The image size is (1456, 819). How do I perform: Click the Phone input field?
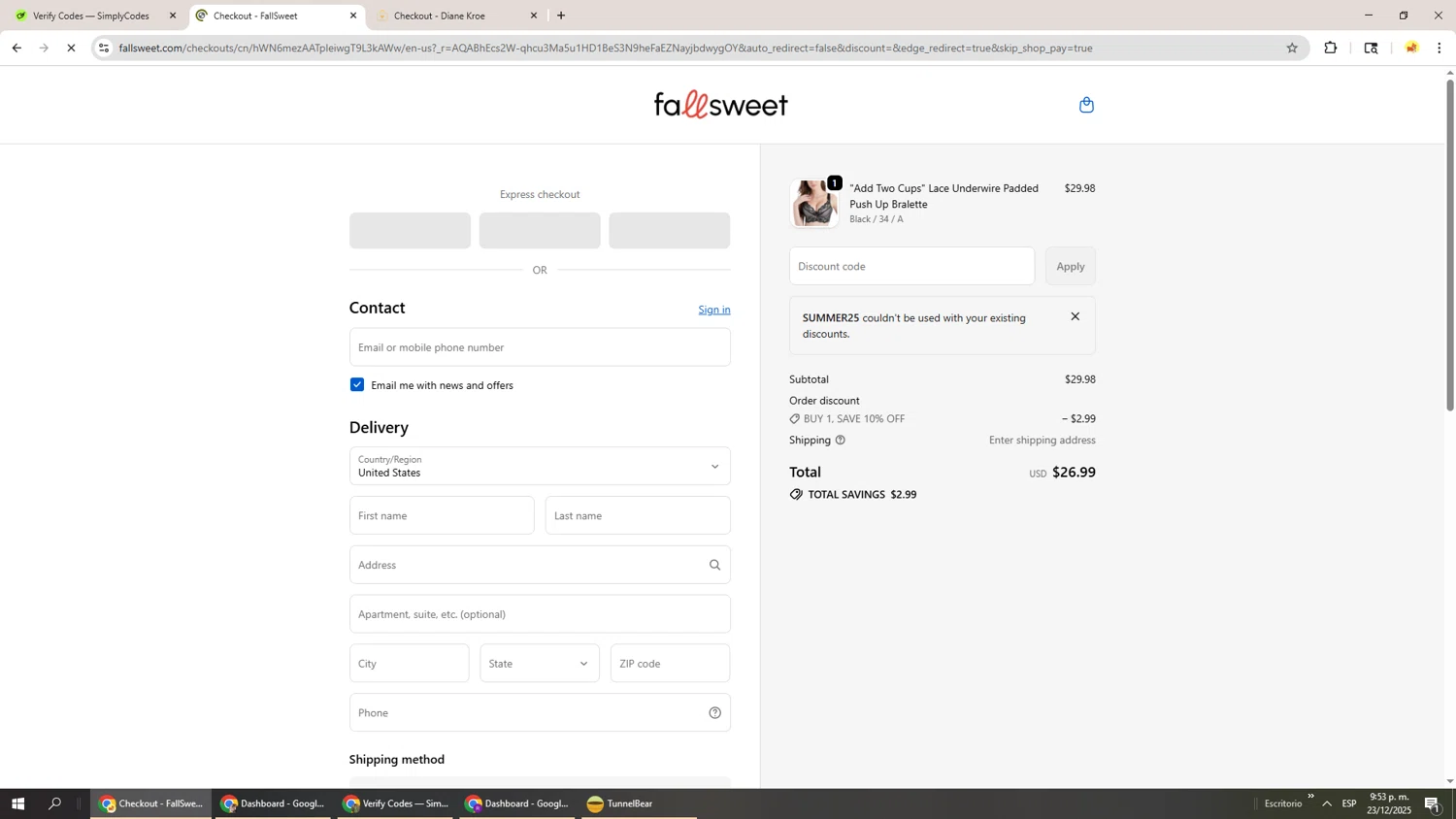pyautogui.click(x=540, y=713)
